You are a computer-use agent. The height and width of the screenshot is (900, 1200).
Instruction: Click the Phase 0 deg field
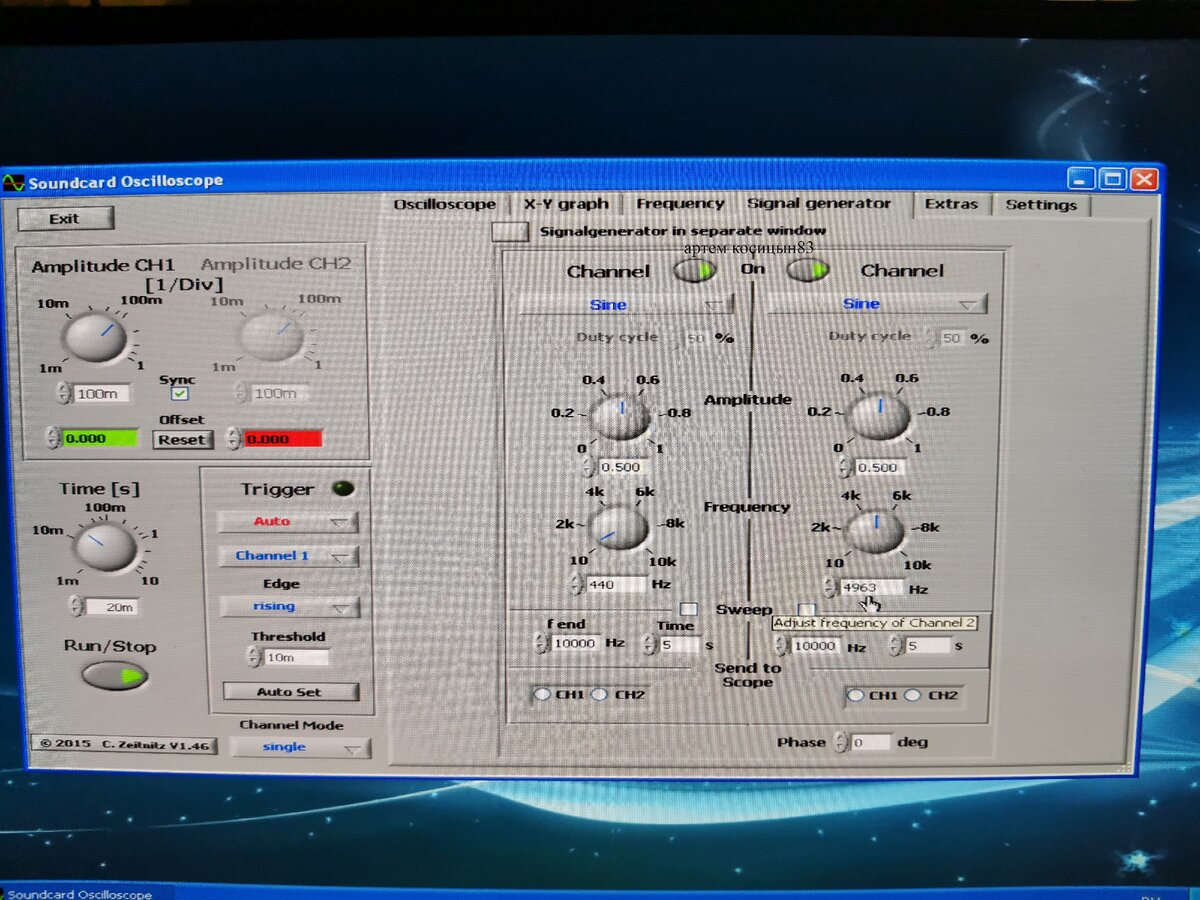tap(870, 742)
